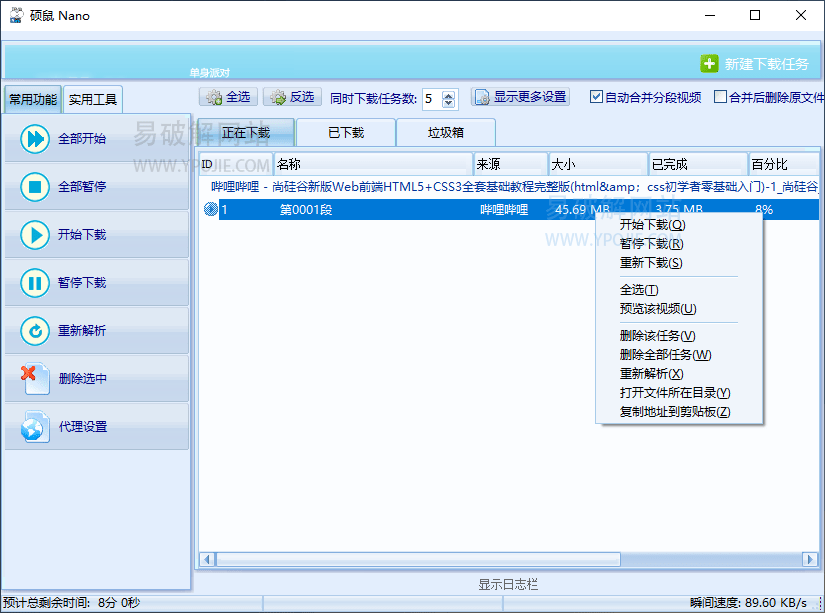Screen dimensions: 825x613
Task: Choose 暂停下载 from the context menu
Action: tap(651, 244)
